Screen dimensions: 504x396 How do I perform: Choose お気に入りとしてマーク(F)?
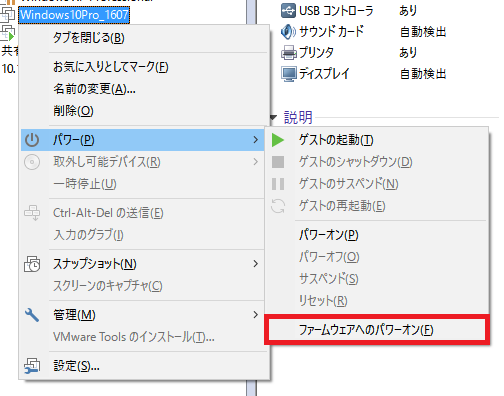111,67
